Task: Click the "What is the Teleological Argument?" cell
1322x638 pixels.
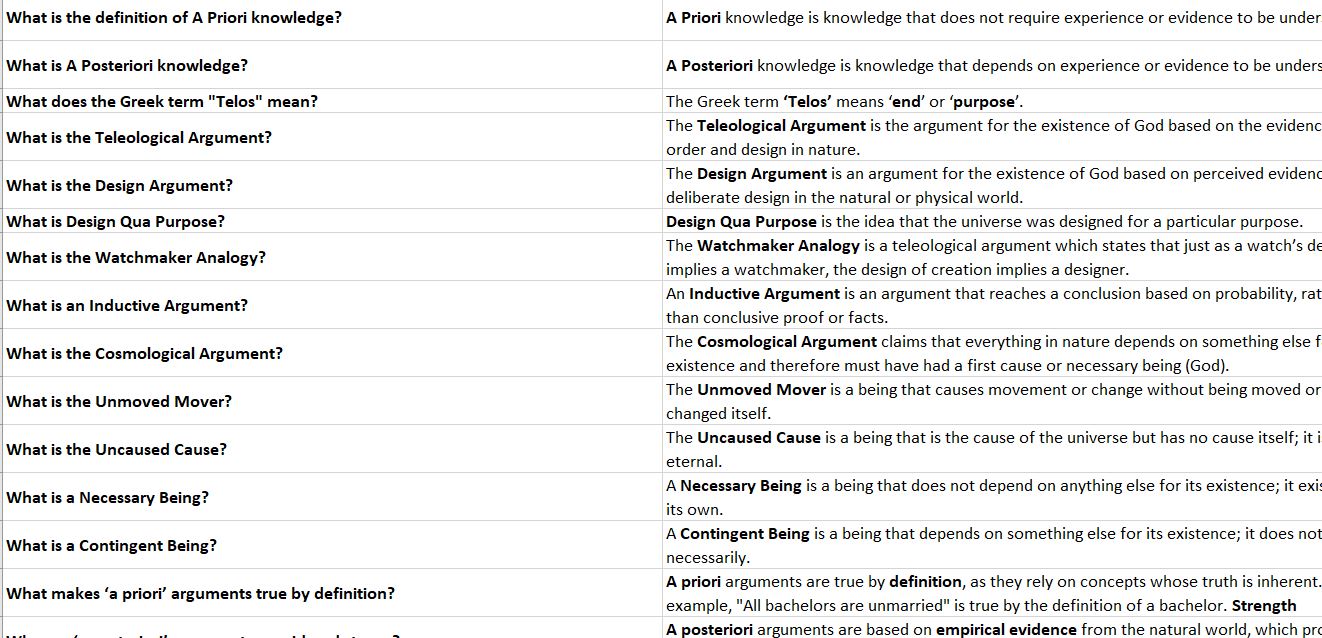Action: (139, 138)
